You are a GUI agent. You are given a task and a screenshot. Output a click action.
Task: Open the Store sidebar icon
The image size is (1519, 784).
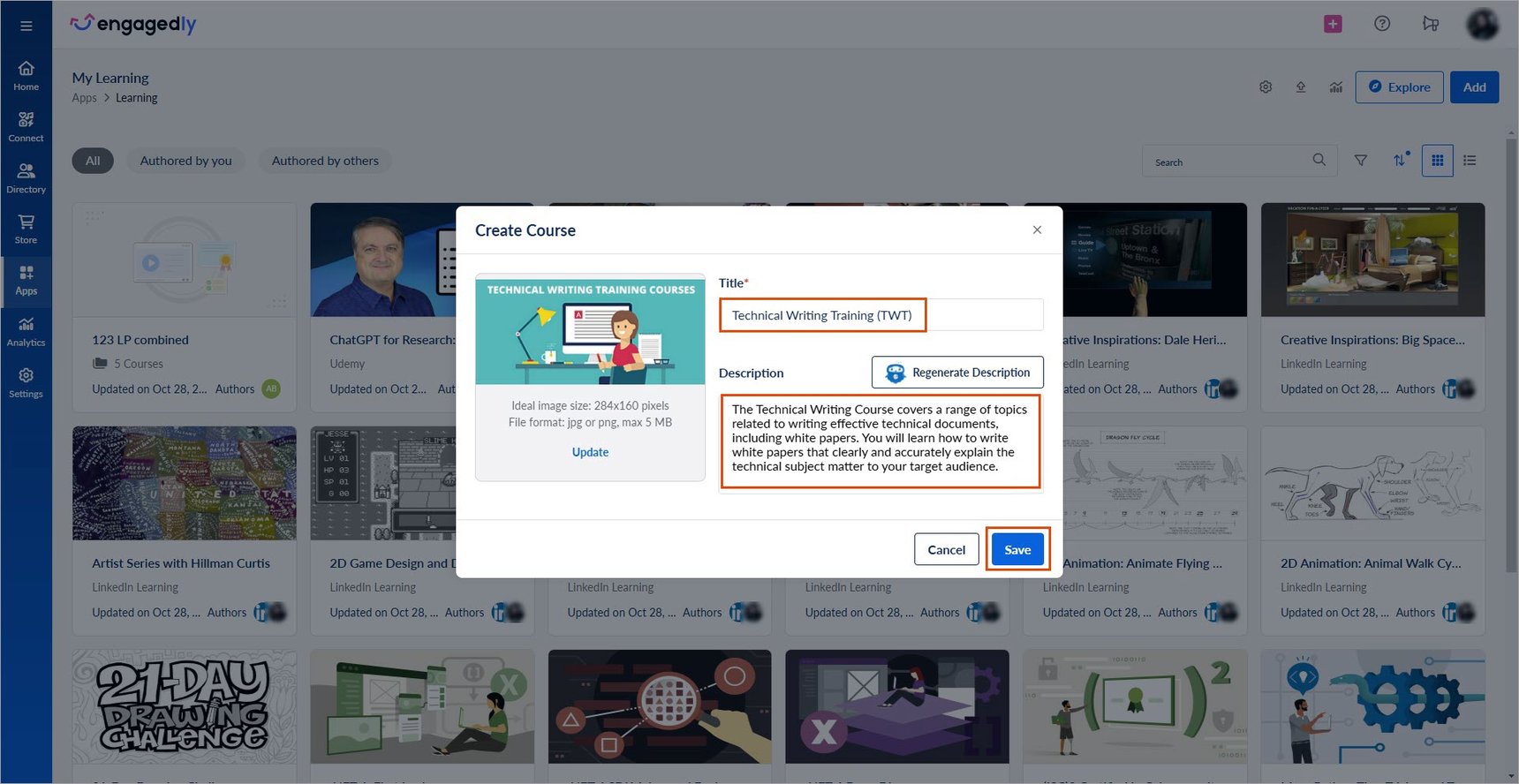point(26,230)
